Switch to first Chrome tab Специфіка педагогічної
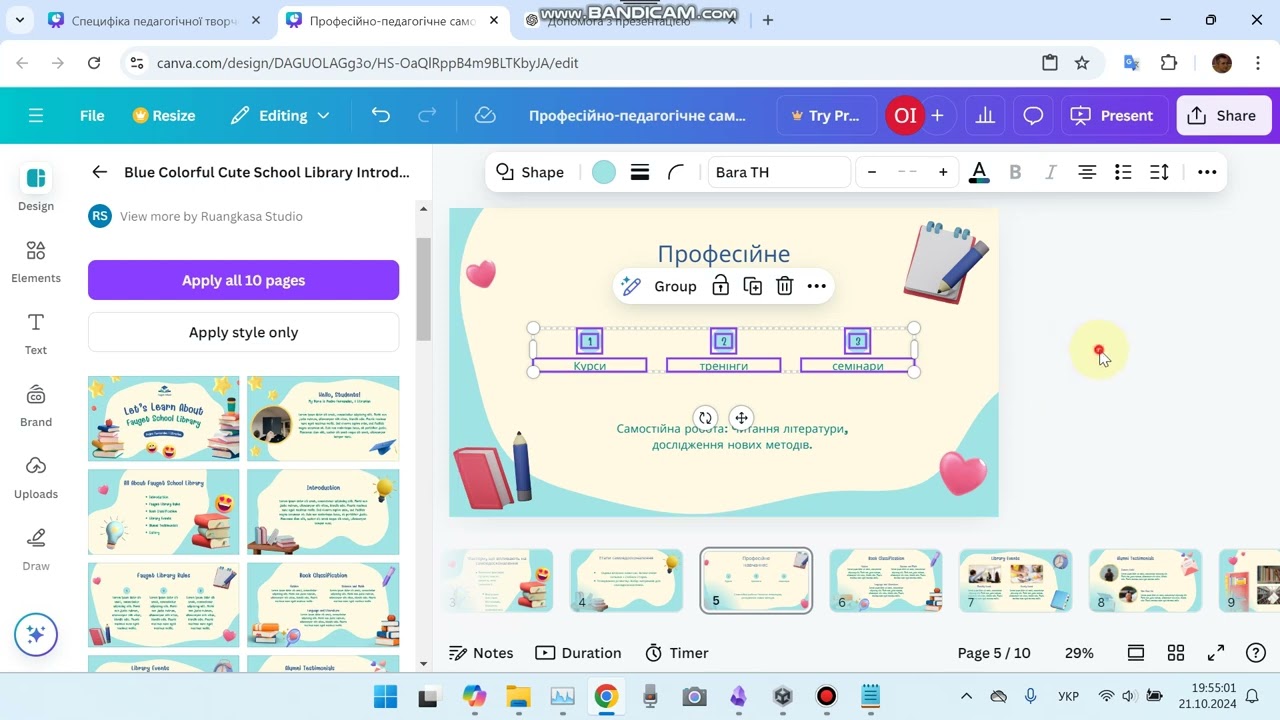 (155, 20)
